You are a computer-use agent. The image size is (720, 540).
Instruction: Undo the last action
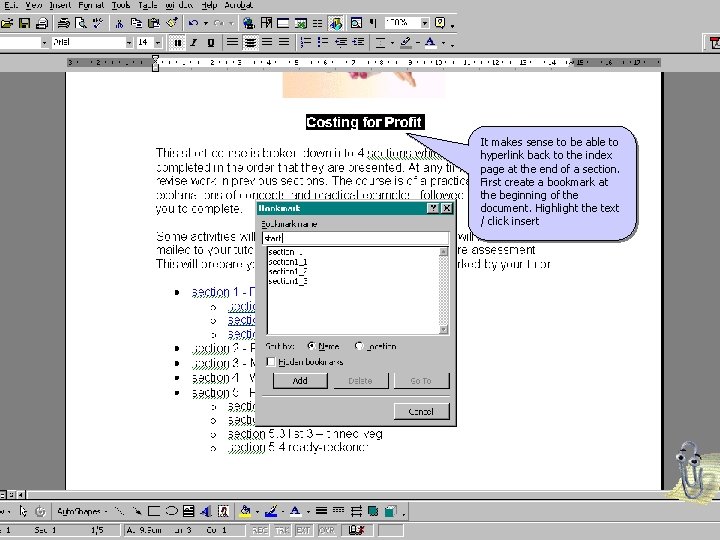(x=193, y=23)
